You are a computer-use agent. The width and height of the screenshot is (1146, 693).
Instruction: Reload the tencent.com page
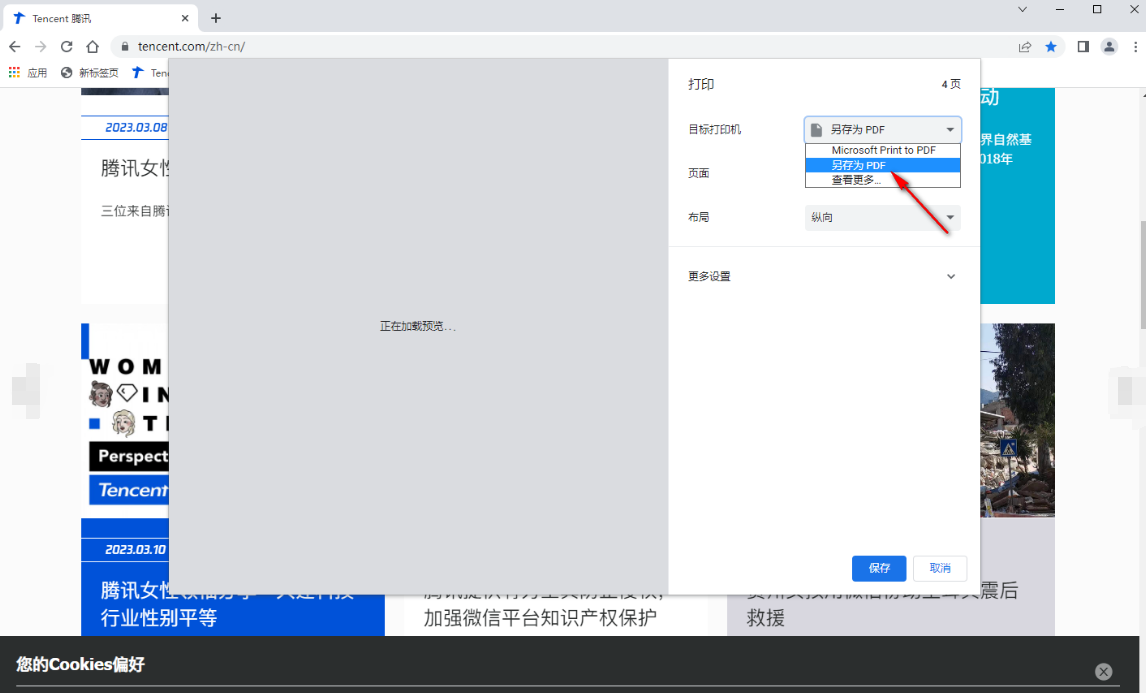66,46
